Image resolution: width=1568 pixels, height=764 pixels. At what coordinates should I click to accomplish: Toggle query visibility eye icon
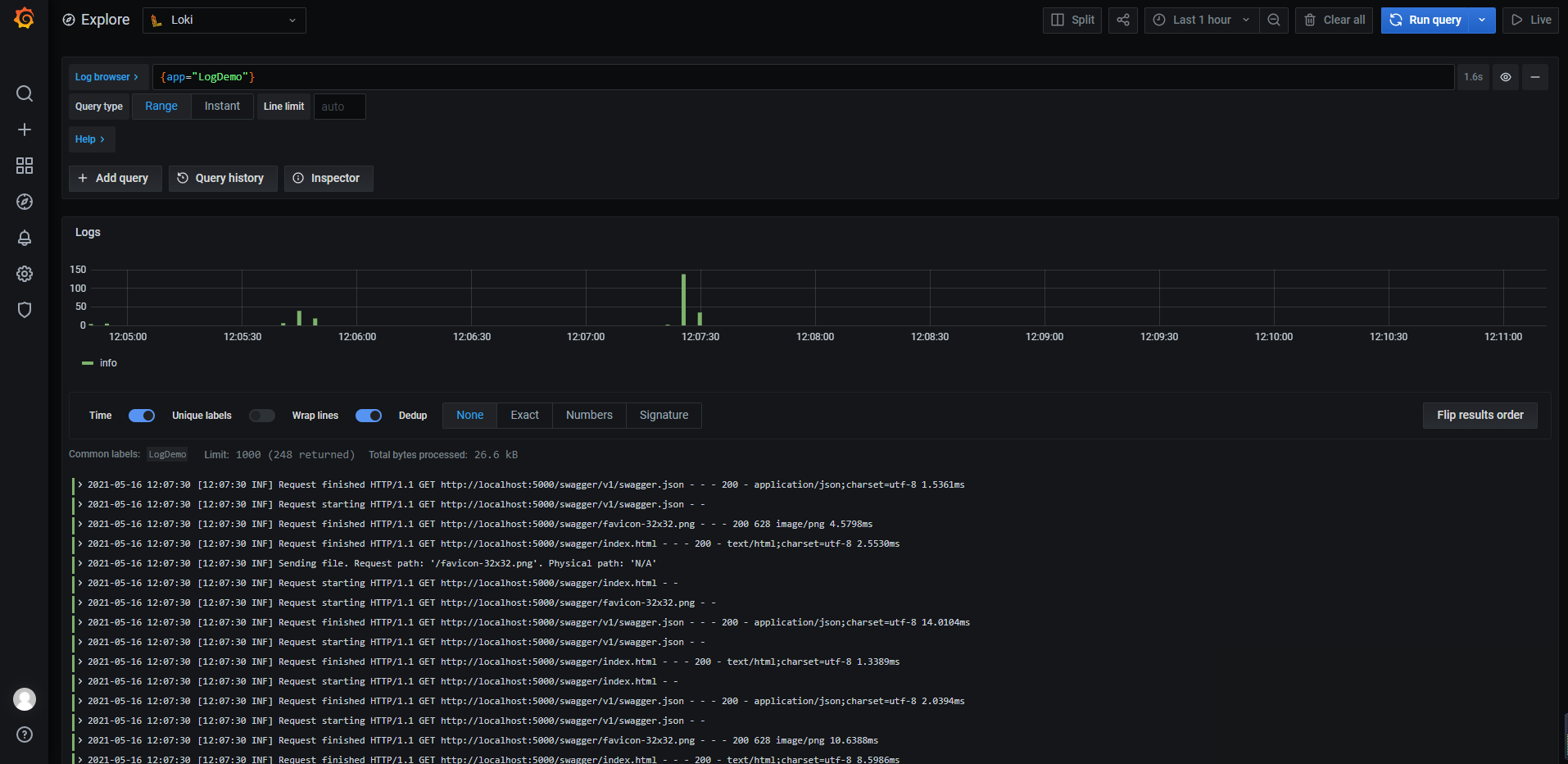(x=1506, y=77)
